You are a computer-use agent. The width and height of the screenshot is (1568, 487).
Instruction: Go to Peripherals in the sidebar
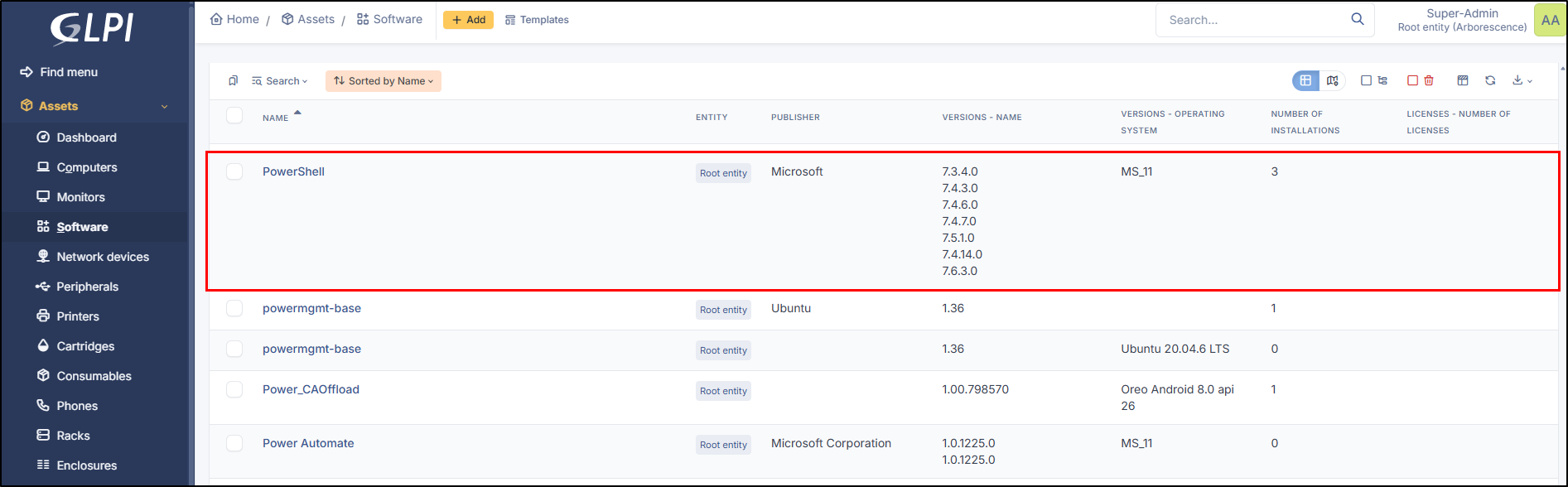click(x=78, y=287)
